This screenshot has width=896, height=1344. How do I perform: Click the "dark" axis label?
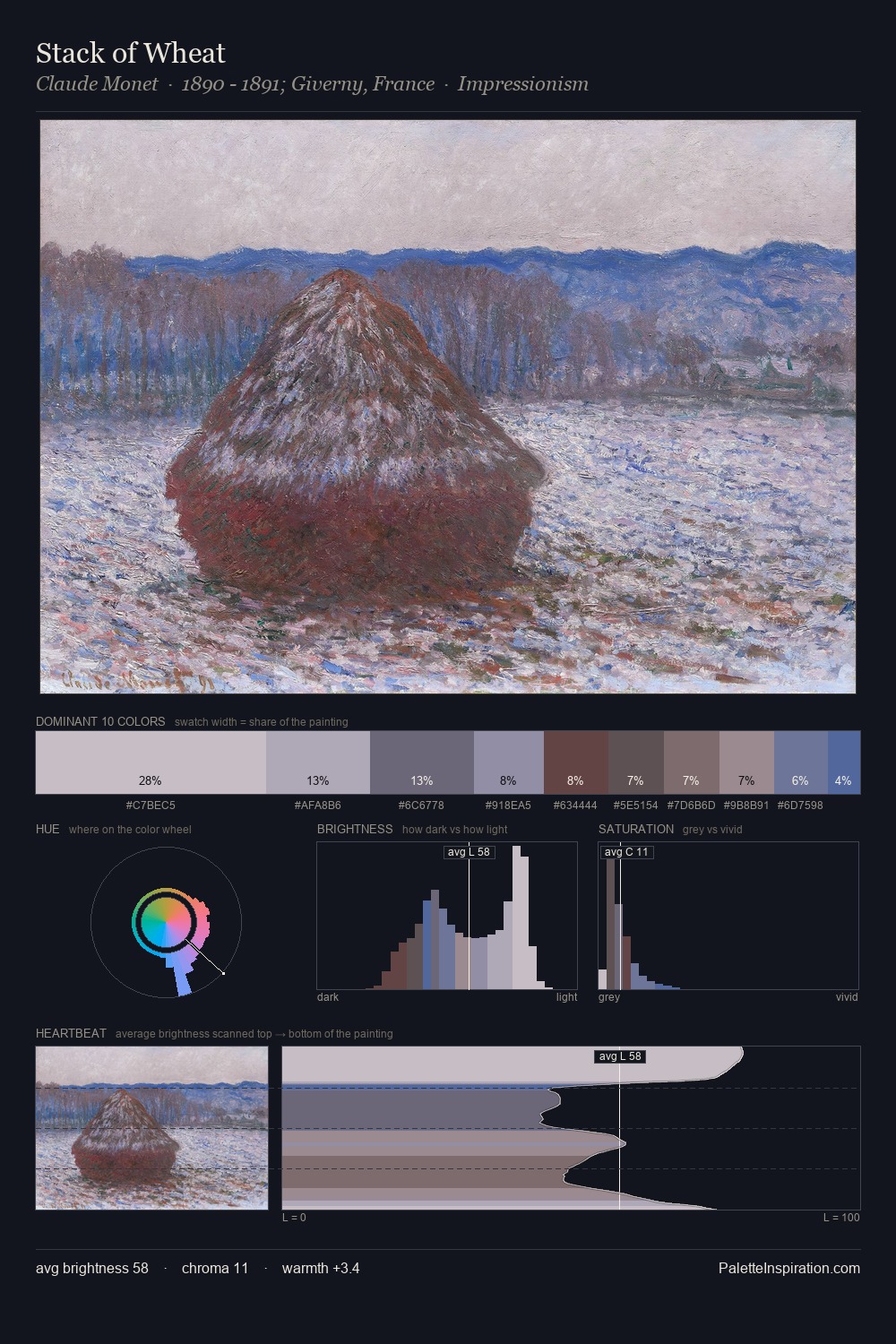[328, 997]
